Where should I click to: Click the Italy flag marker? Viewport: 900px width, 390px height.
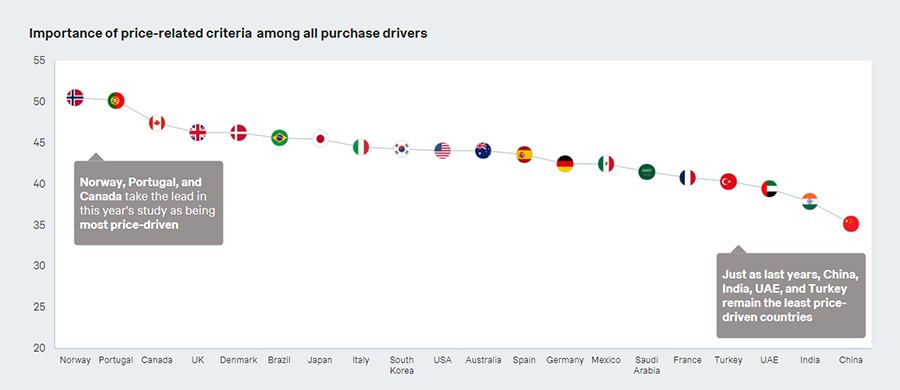tap(361, 147)
